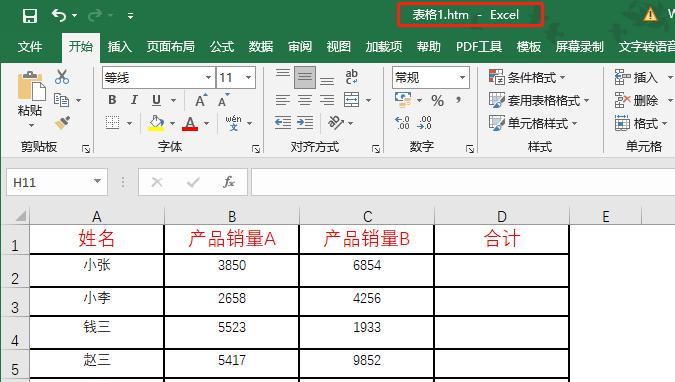This screenshot has height=382, width=675.
Task: Align text right
Action: click(327, 100)
